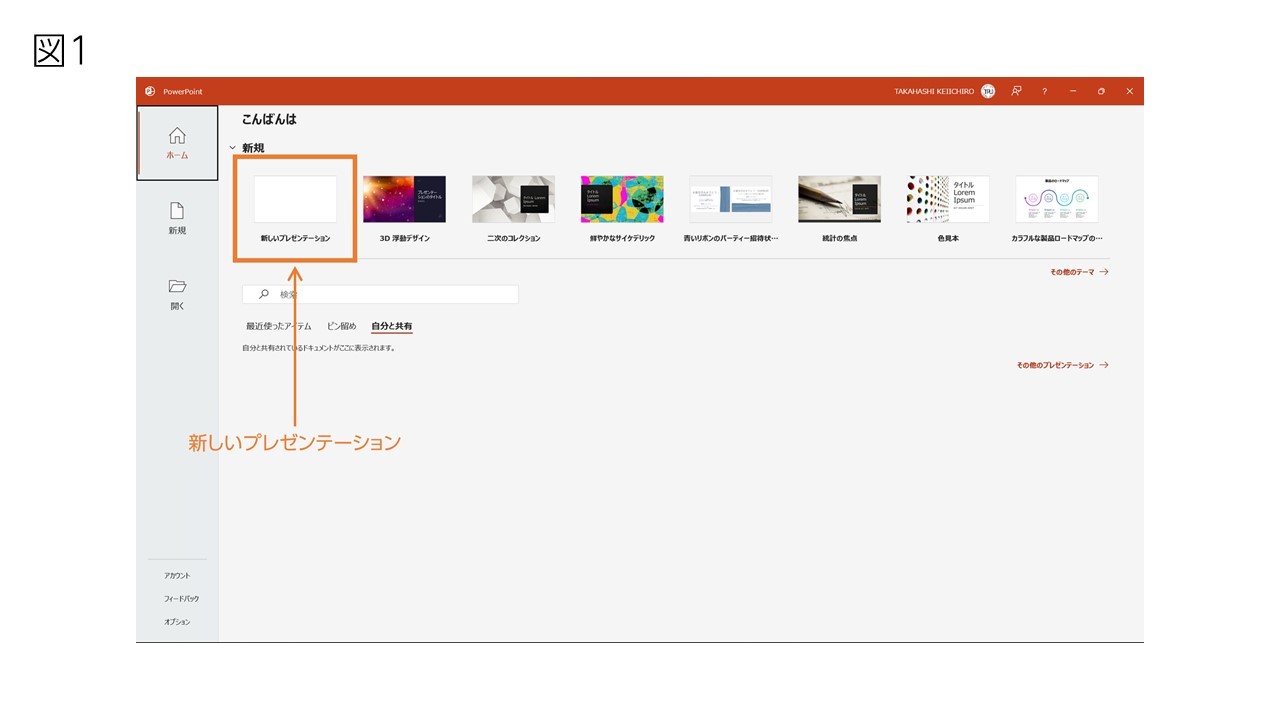Open その他のテーマ link

tap(1079, 272)
